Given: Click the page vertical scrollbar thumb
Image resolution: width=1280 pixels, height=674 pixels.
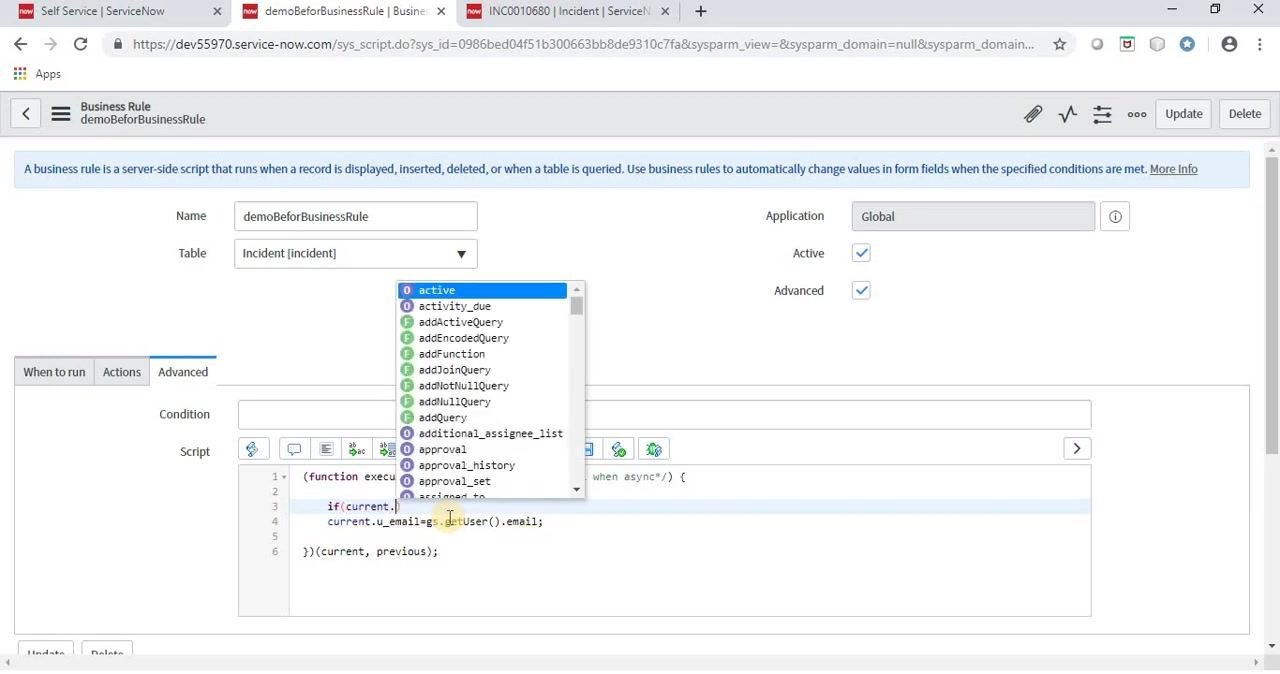Looking at the screenshot, I should coord(1272,303).
